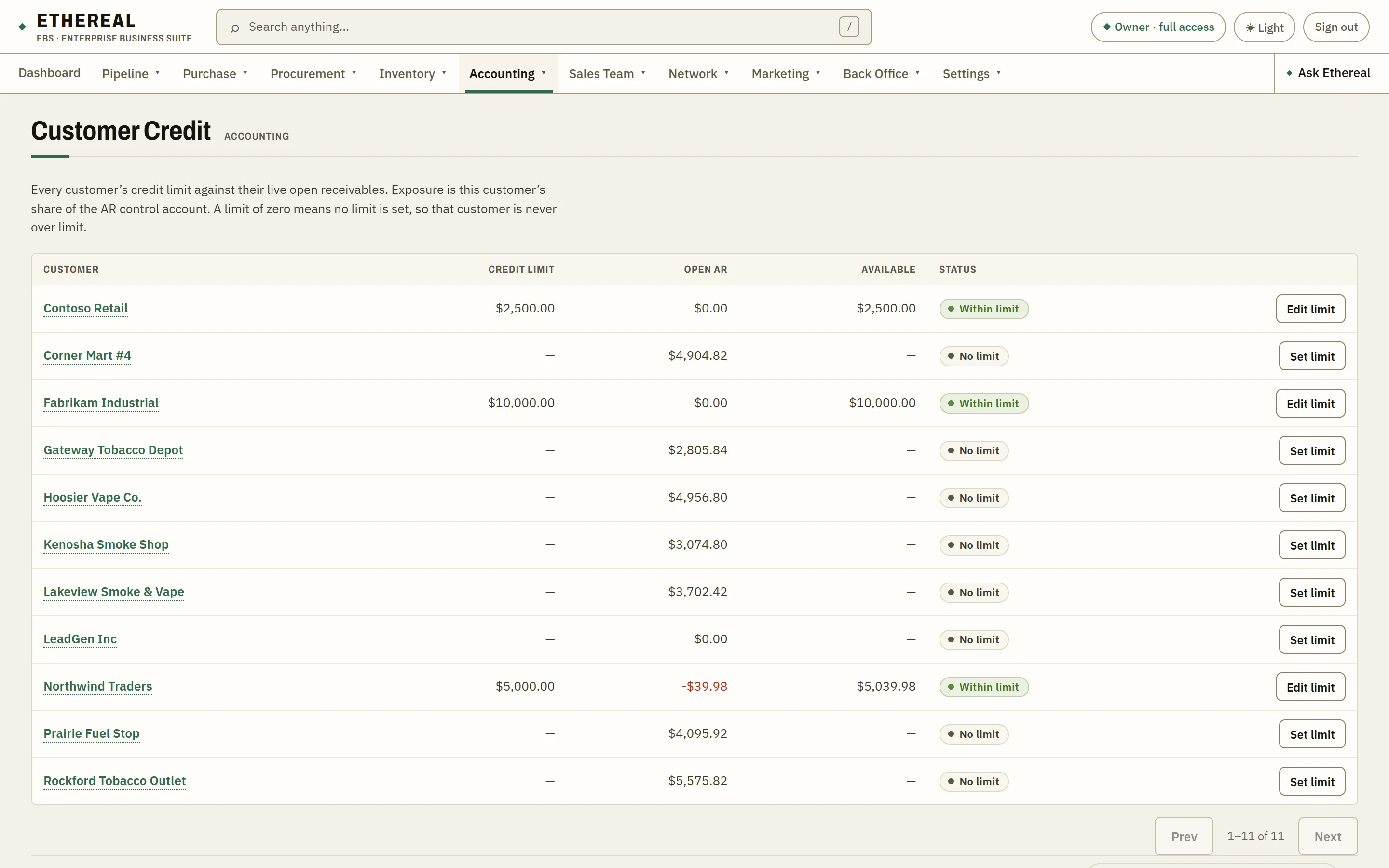Expand the Sales Team menu
The width and height of the screenshot is (1389, 868).
pyautogui.click(x=607, y=73)
